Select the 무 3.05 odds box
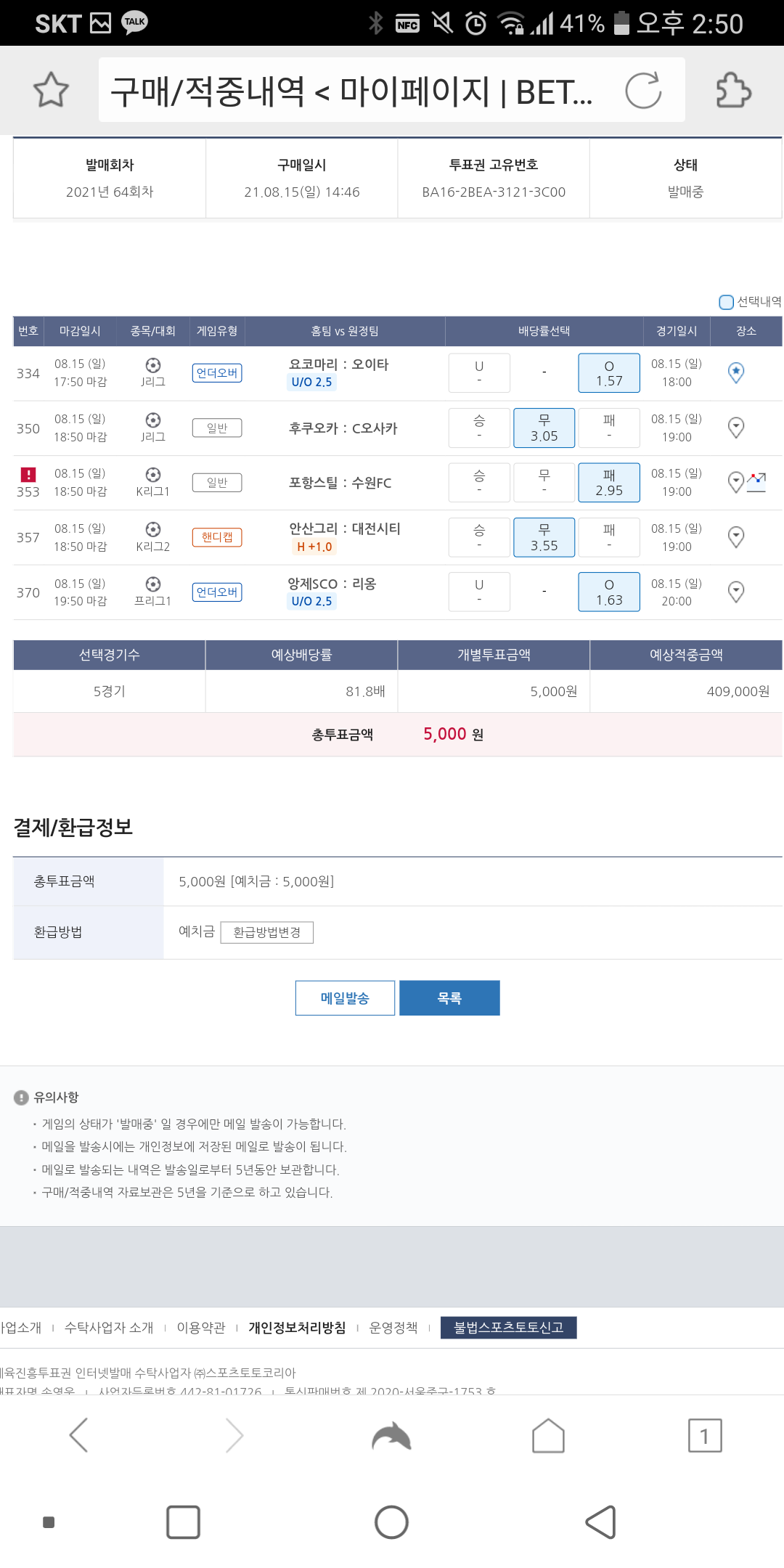The height and width of the screenshot is (1568, 784). coord(544,428)
